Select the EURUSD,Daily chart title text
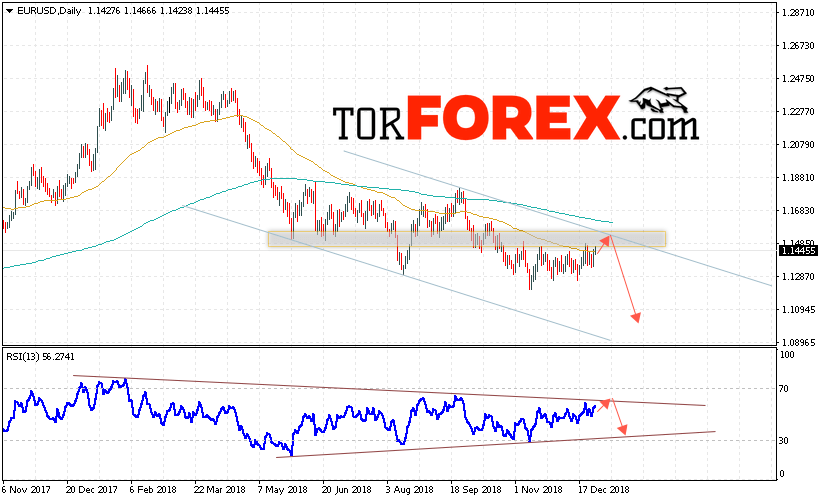The image size is (822, 501). tap(49, 10)
